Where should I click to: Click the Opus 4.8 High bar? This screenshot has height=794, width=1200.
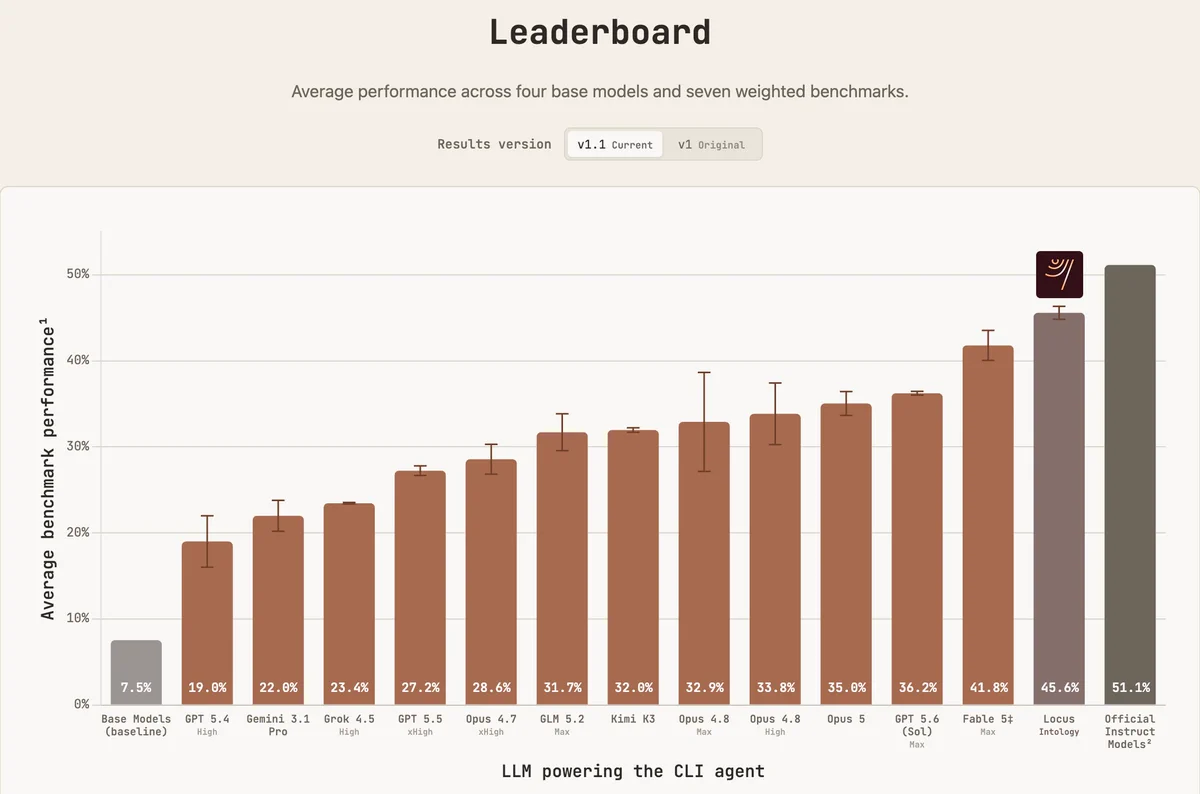point(775,559)
